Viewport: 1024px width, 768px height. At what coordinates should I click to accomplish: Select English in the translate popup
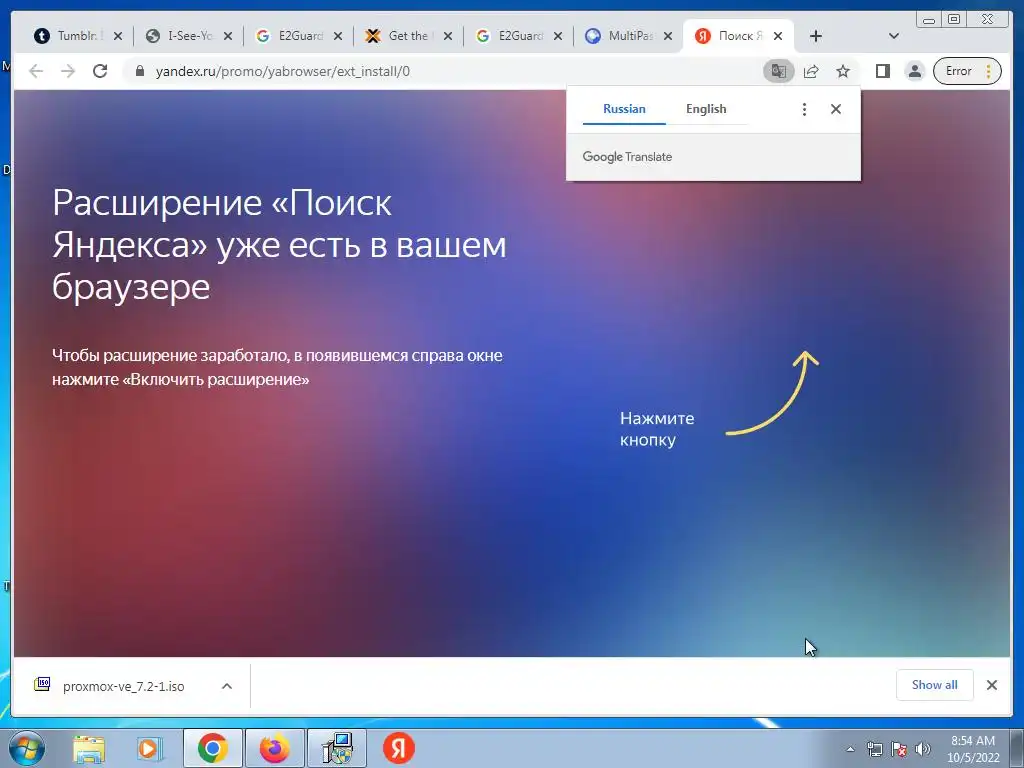point(706,109)
